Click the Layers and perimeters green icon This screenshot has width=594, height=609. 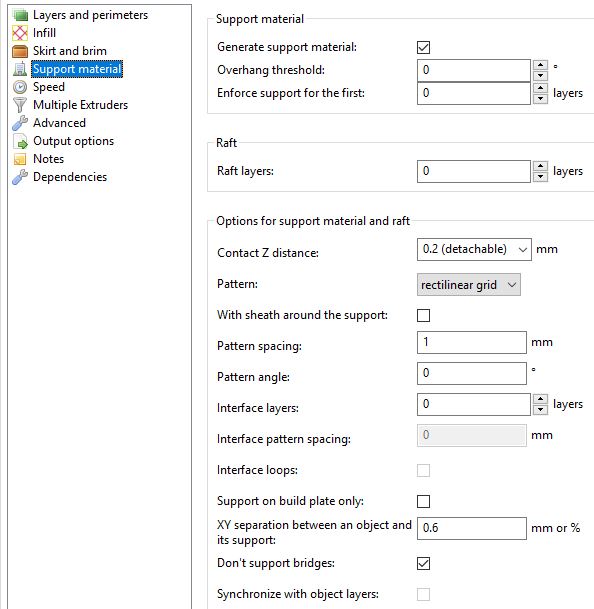20,15
